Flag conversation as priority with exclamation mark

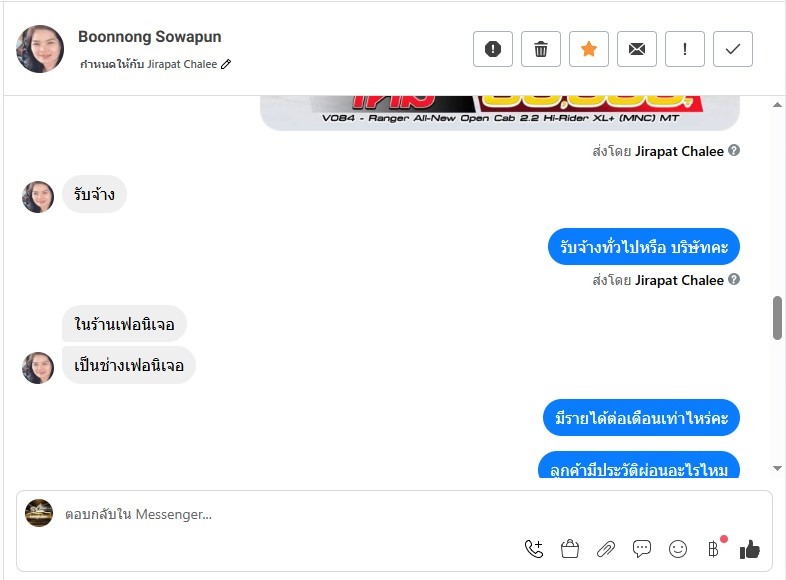click(x=685, y=49)
